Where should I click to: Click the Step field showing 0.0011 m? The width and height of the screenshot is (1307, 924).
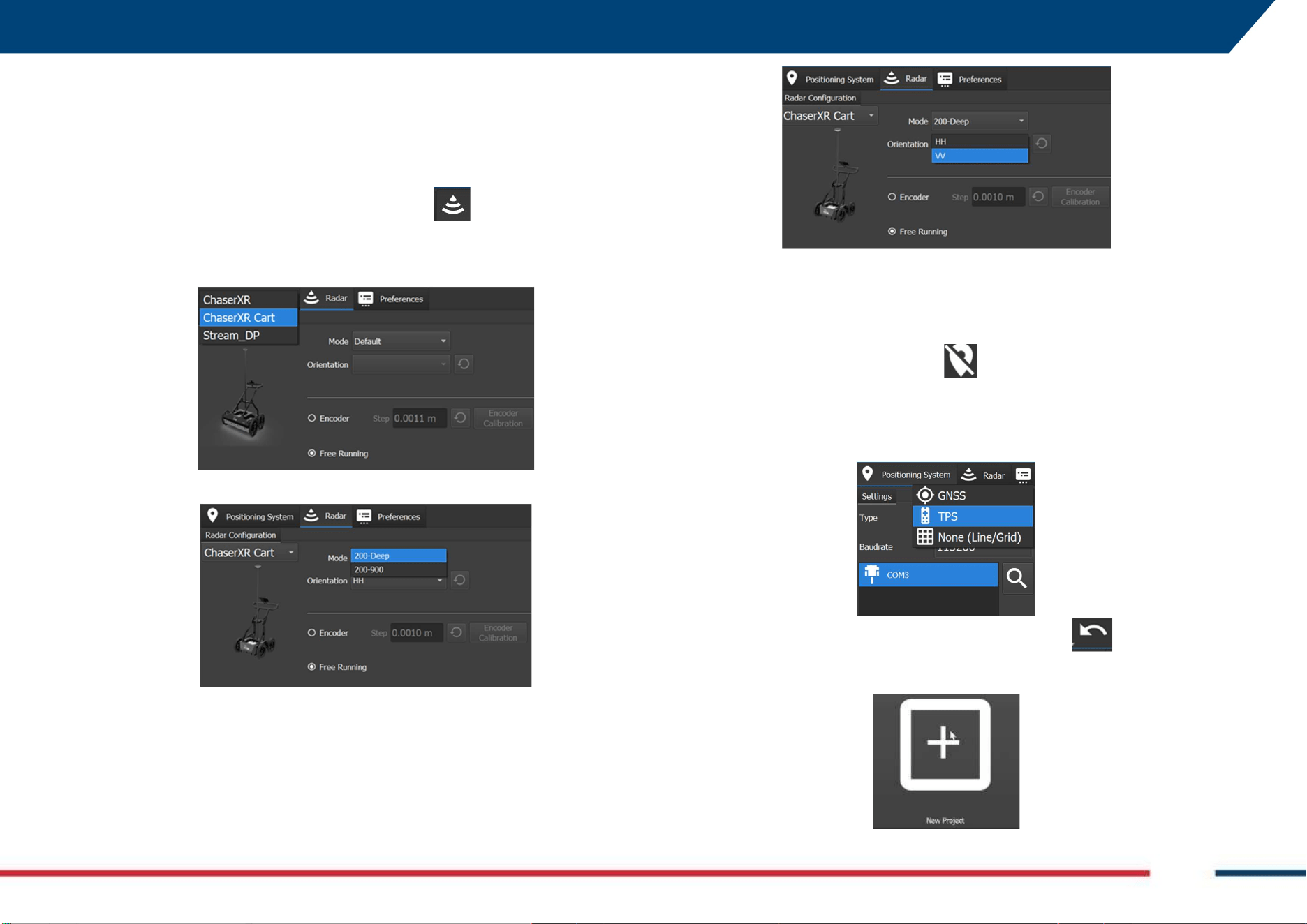419,418
